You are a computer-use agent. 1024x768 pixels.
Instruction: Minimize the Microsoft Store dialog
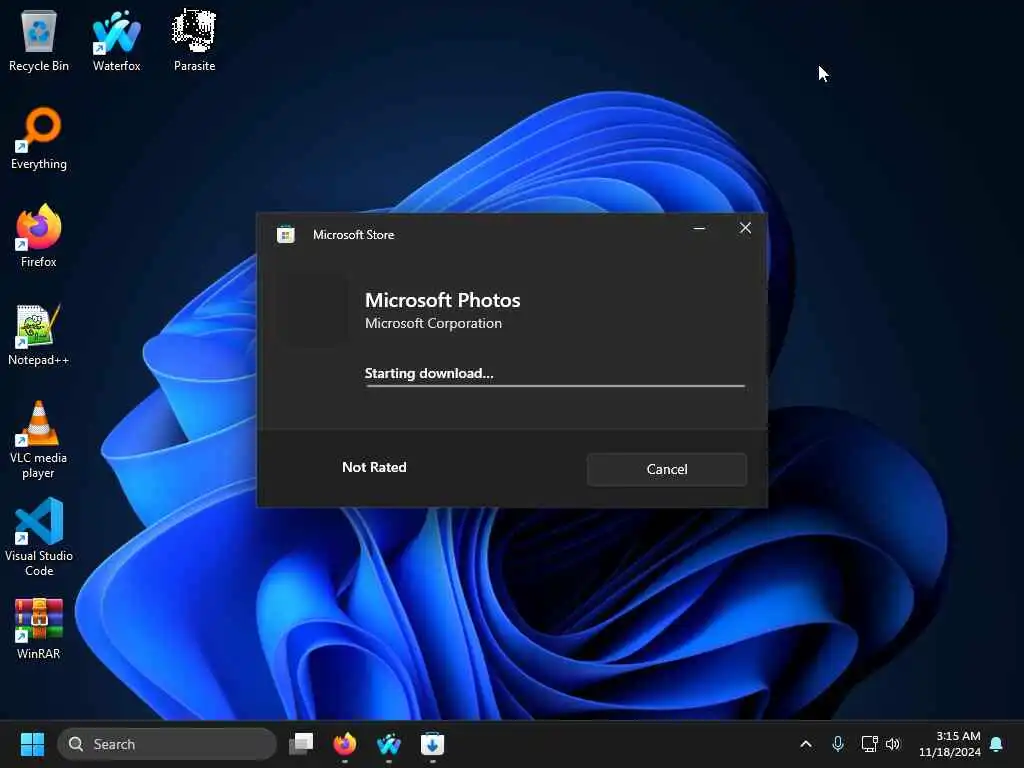pyautogui.click(x=699, y=229)
